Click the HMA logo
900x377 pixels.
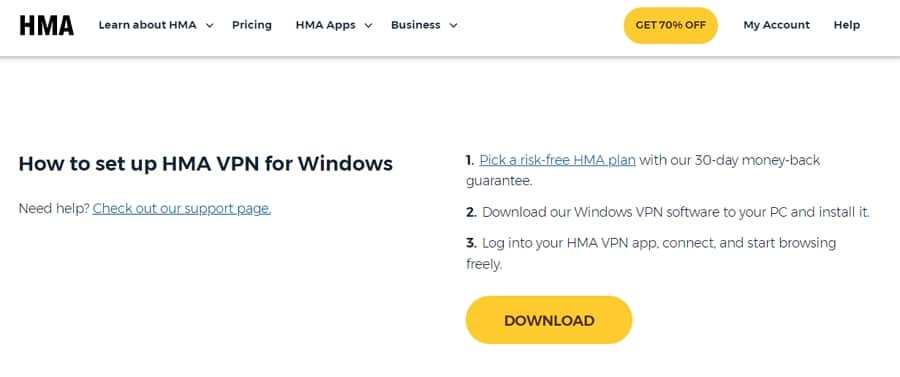[x=46, y=25]
